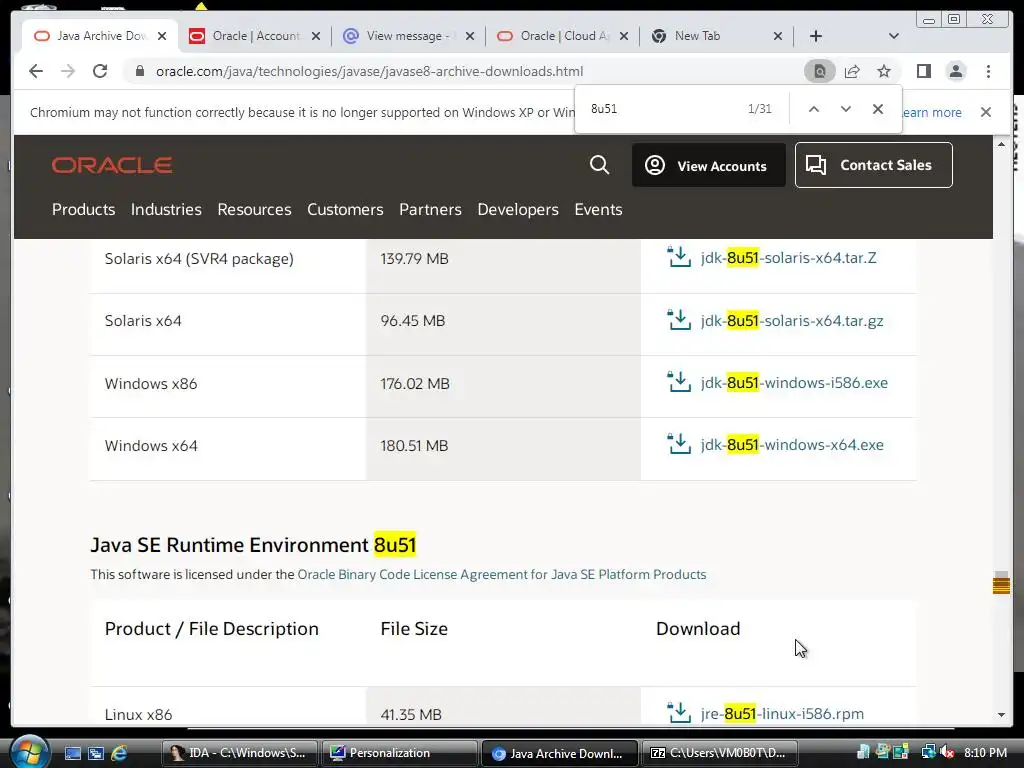Click the page scrollbar thumb
1024x768 pixels.
[1001, 582]
